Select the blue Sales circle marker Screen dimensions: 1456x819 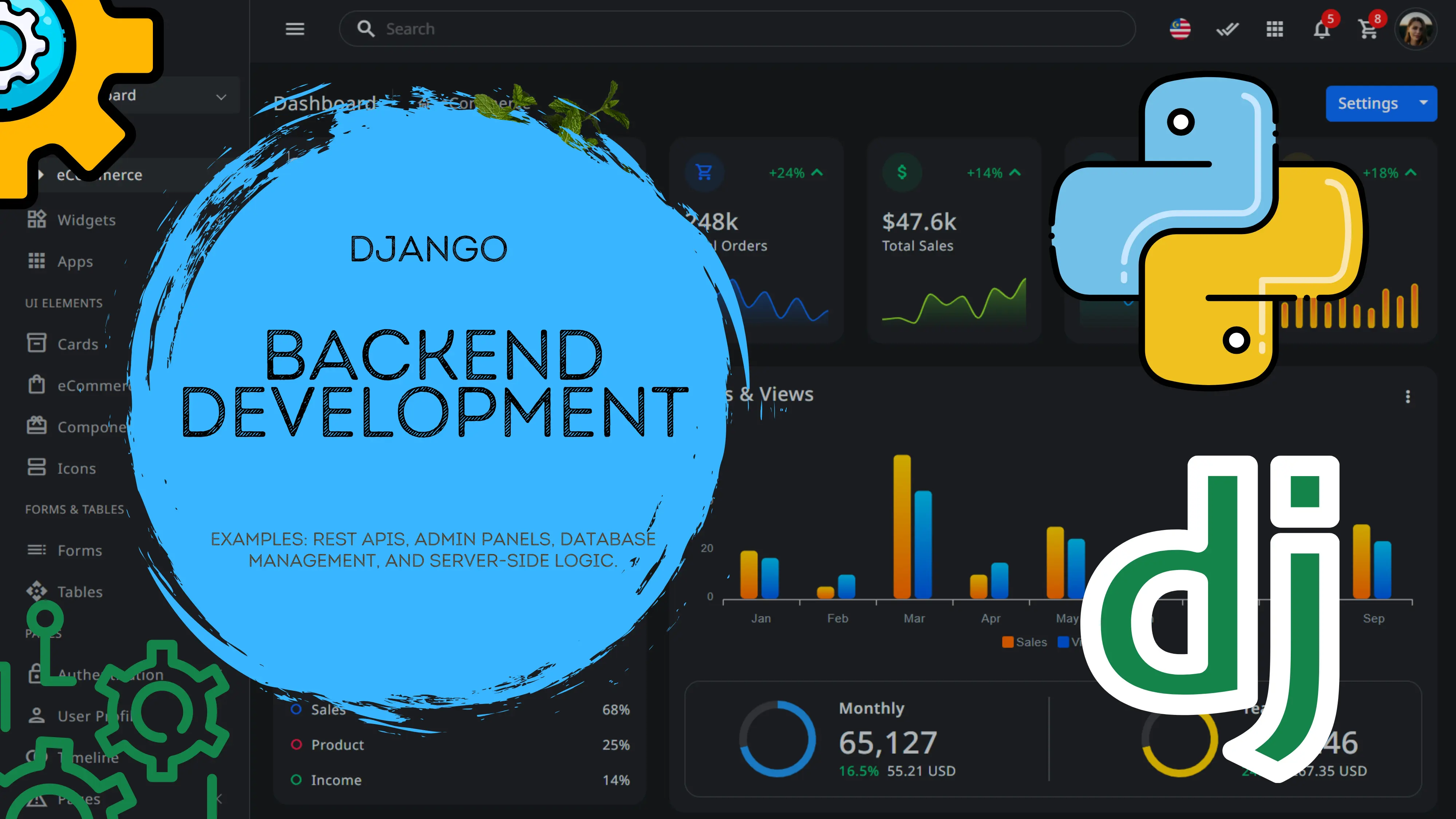296,709
